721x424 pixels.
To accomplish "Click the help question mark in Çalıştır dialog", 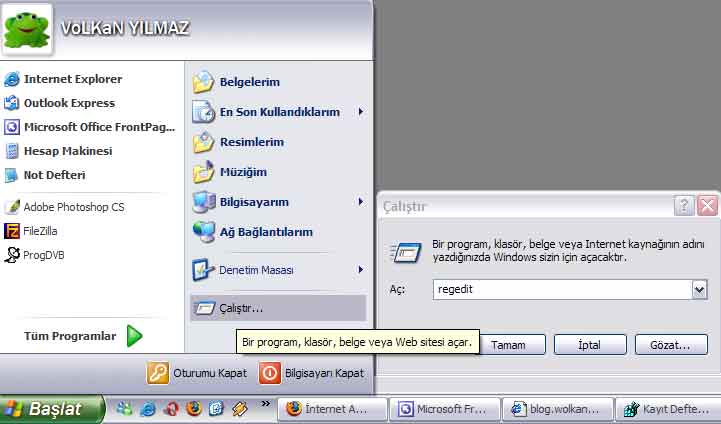I will (684, 206).
